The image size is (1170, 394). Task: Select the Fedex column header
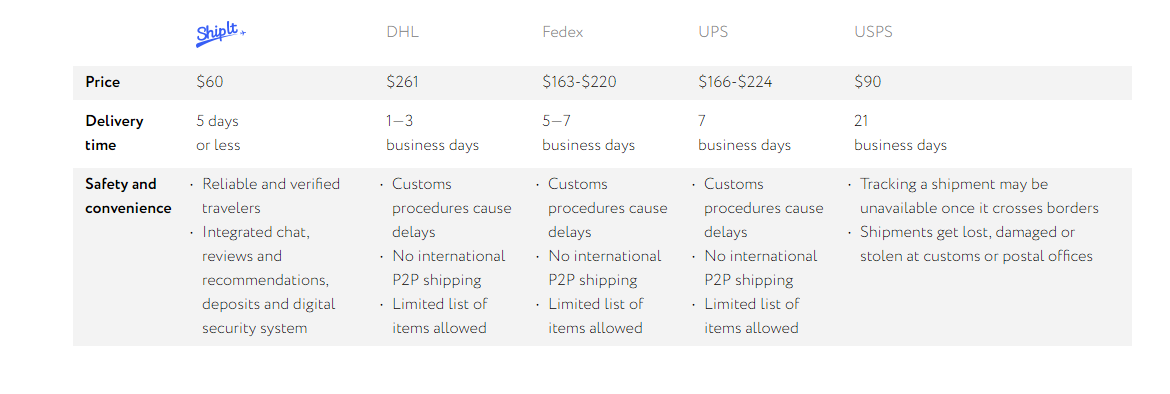coord(563,32)
